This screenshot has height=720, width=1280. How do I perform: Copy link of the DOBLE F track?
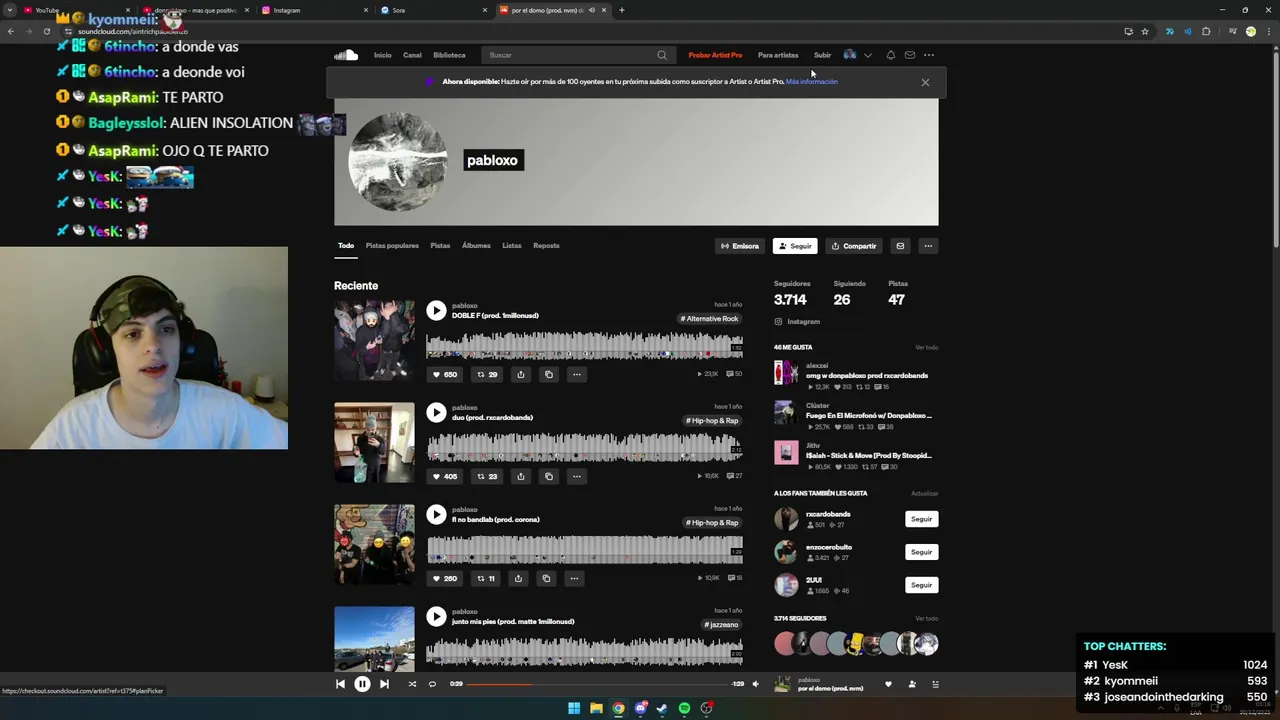(x=548, y=374)
